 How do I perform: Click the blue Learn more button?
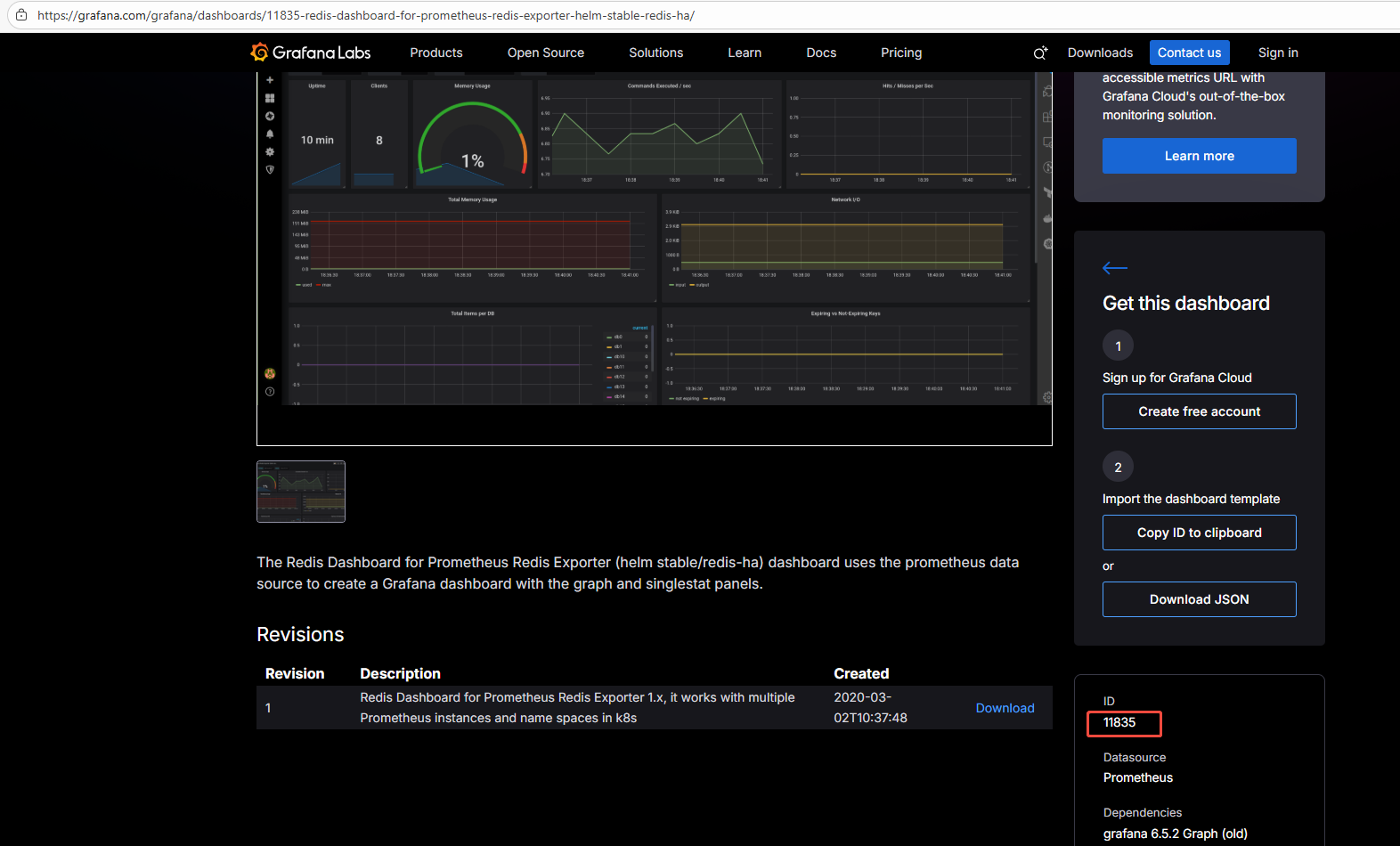point(1199,156)
